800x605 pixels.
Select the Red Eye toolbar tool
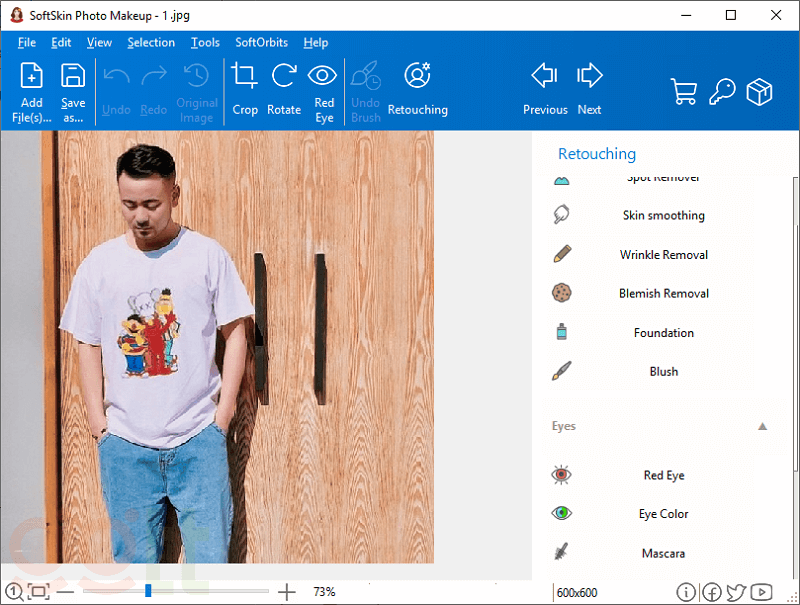[x=323, y=77]
